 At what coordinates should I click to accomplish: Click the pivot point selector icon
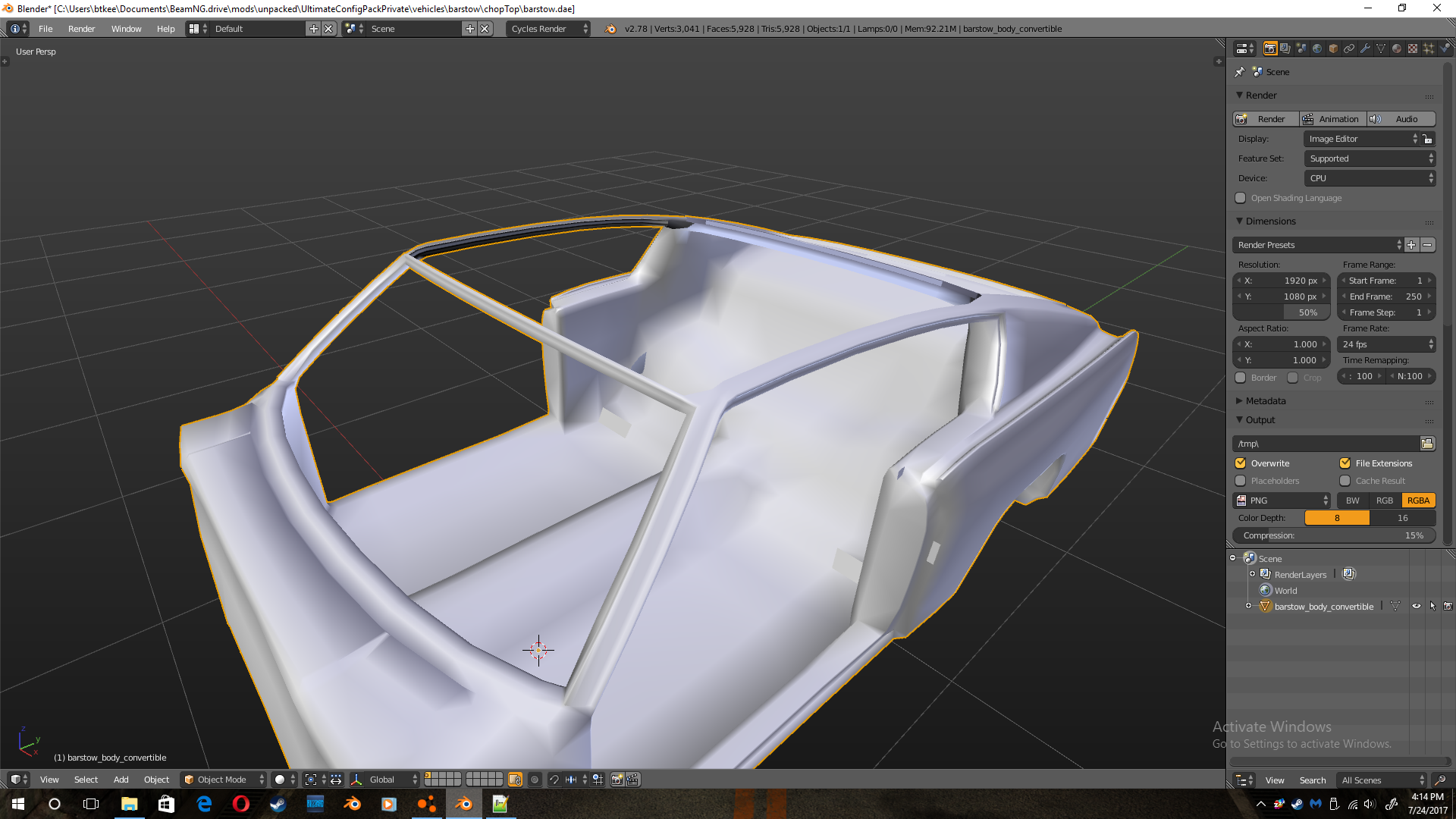click(x=315, y=780)
